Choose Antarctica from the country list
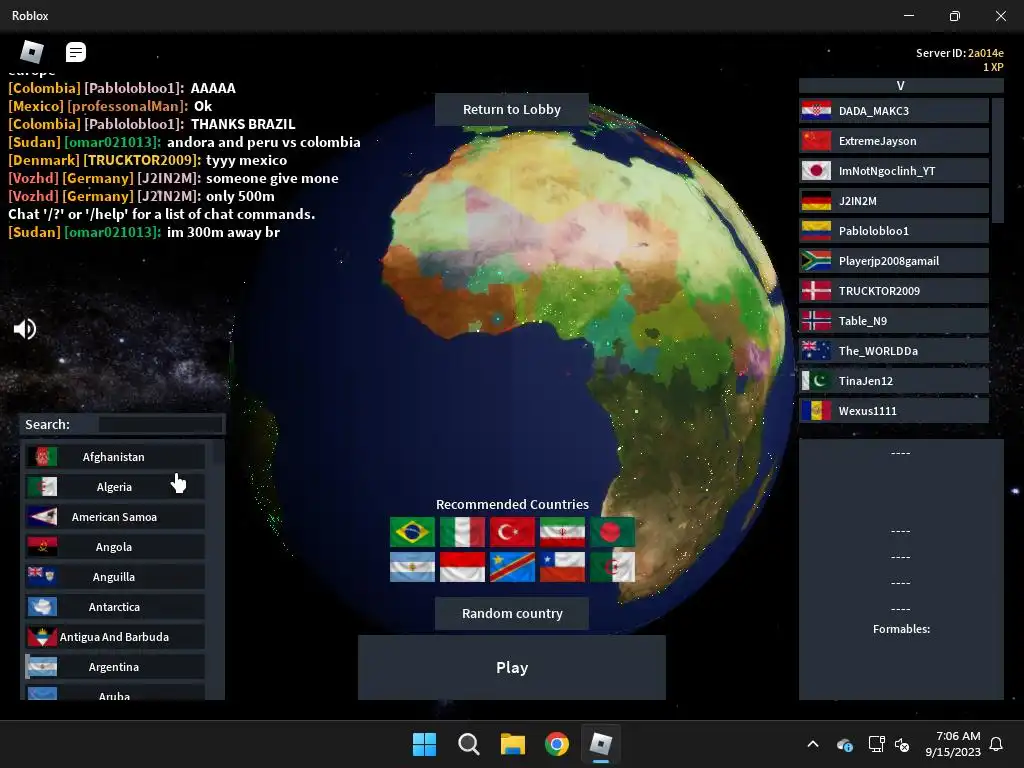Screen dimensions: 1024x768 115,607
